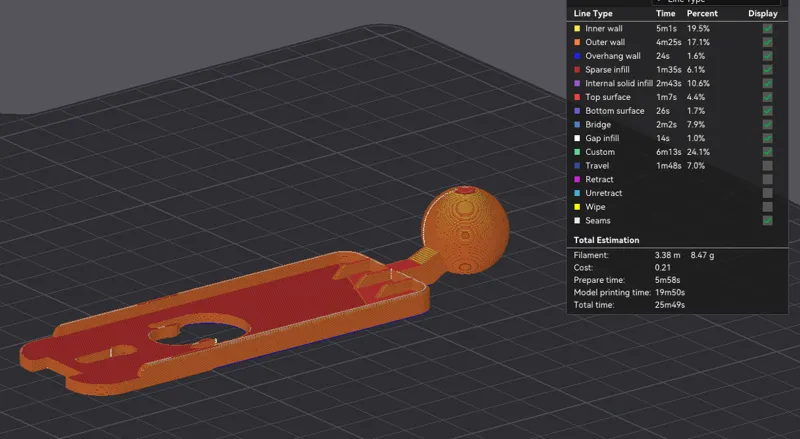The image size is (800, 439).
Task: Open the Line Type view dropdown
Action: pyautogui.click(x=716, y=2)
